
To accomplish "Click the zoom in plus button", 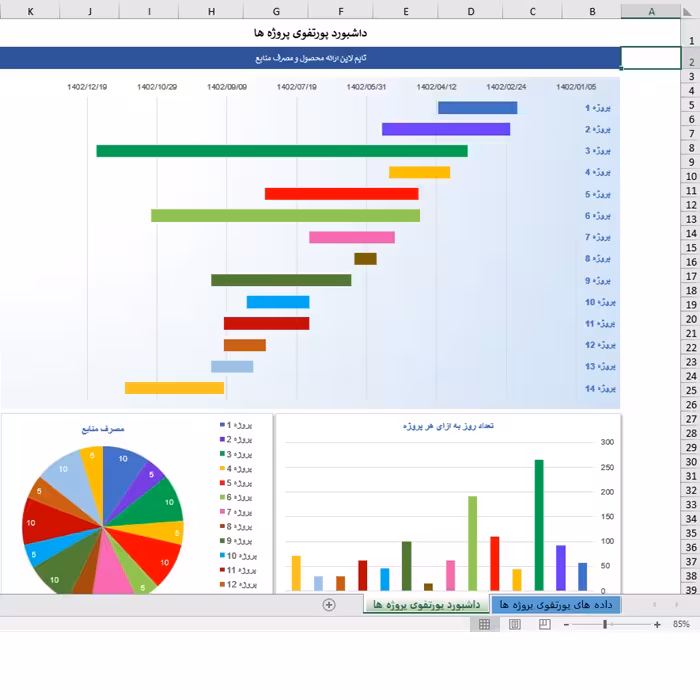I will [x=657, y=624].
